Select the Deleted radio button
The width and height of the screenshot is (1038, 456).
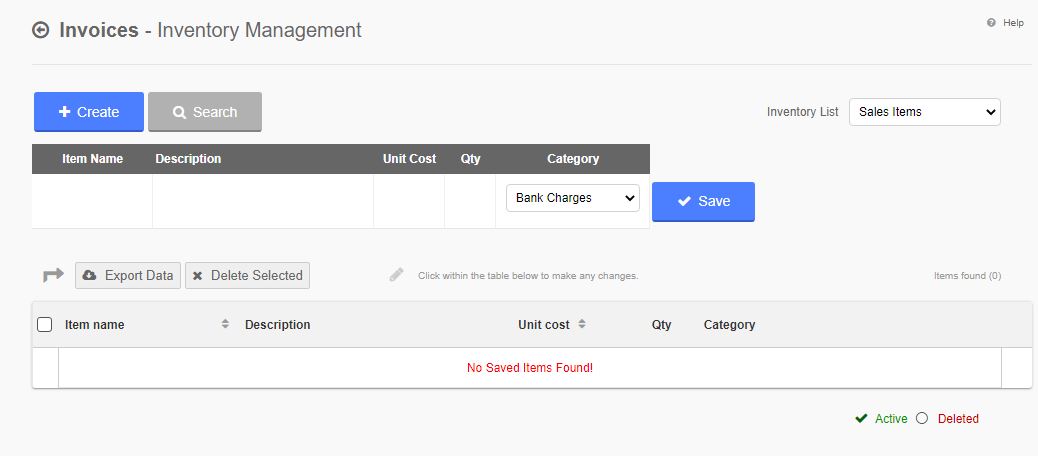coord(922,418)
